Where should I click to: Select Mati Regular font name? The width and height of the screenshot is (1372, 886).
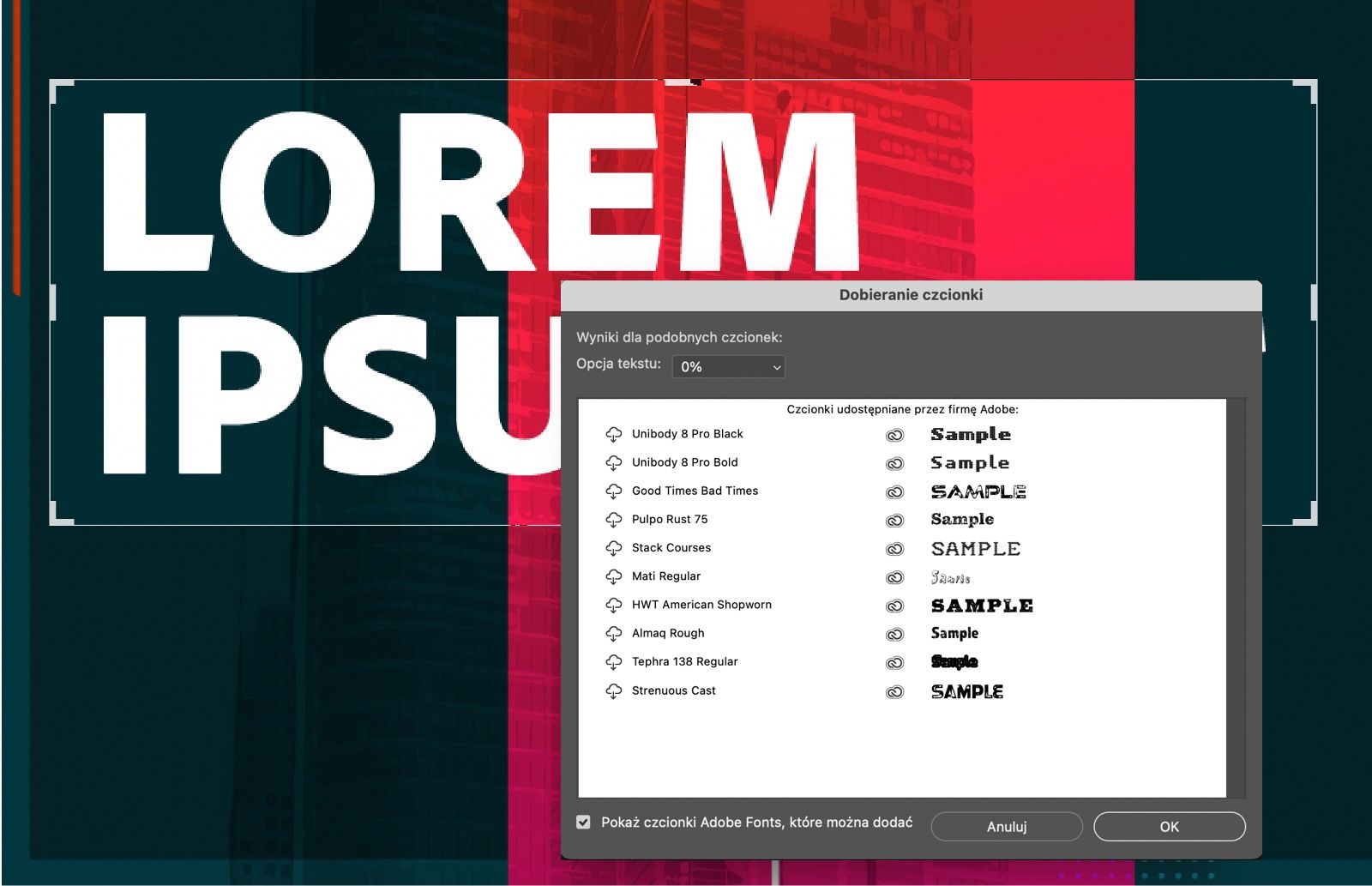click(x=666, y=576)
